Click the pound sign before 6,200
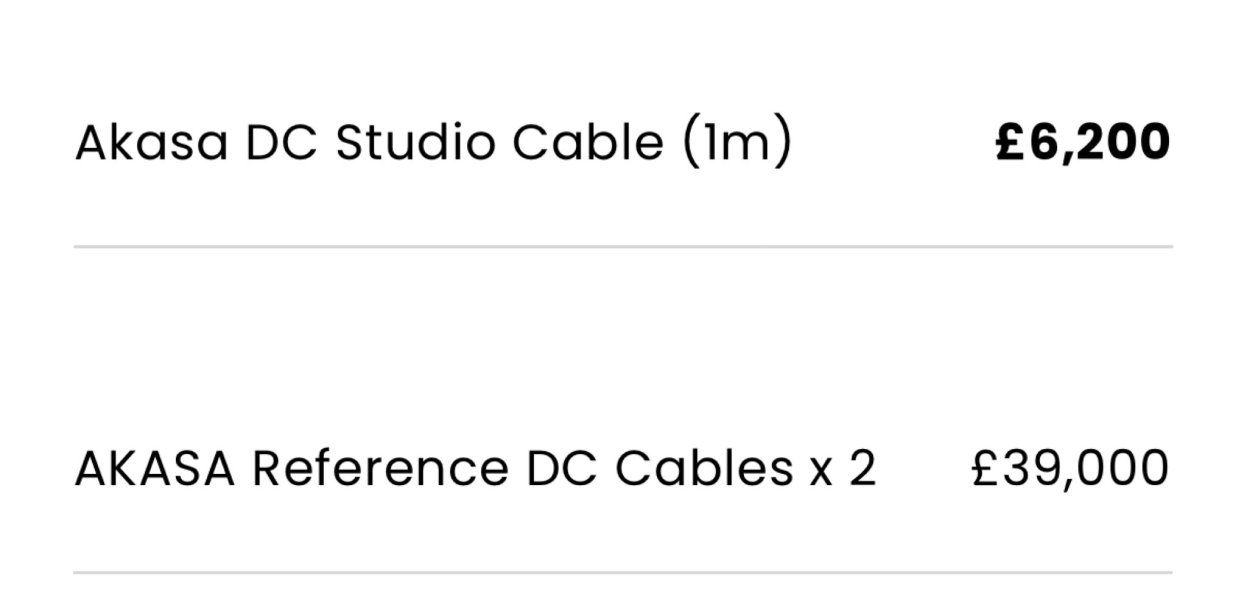 pos(1012,143)
